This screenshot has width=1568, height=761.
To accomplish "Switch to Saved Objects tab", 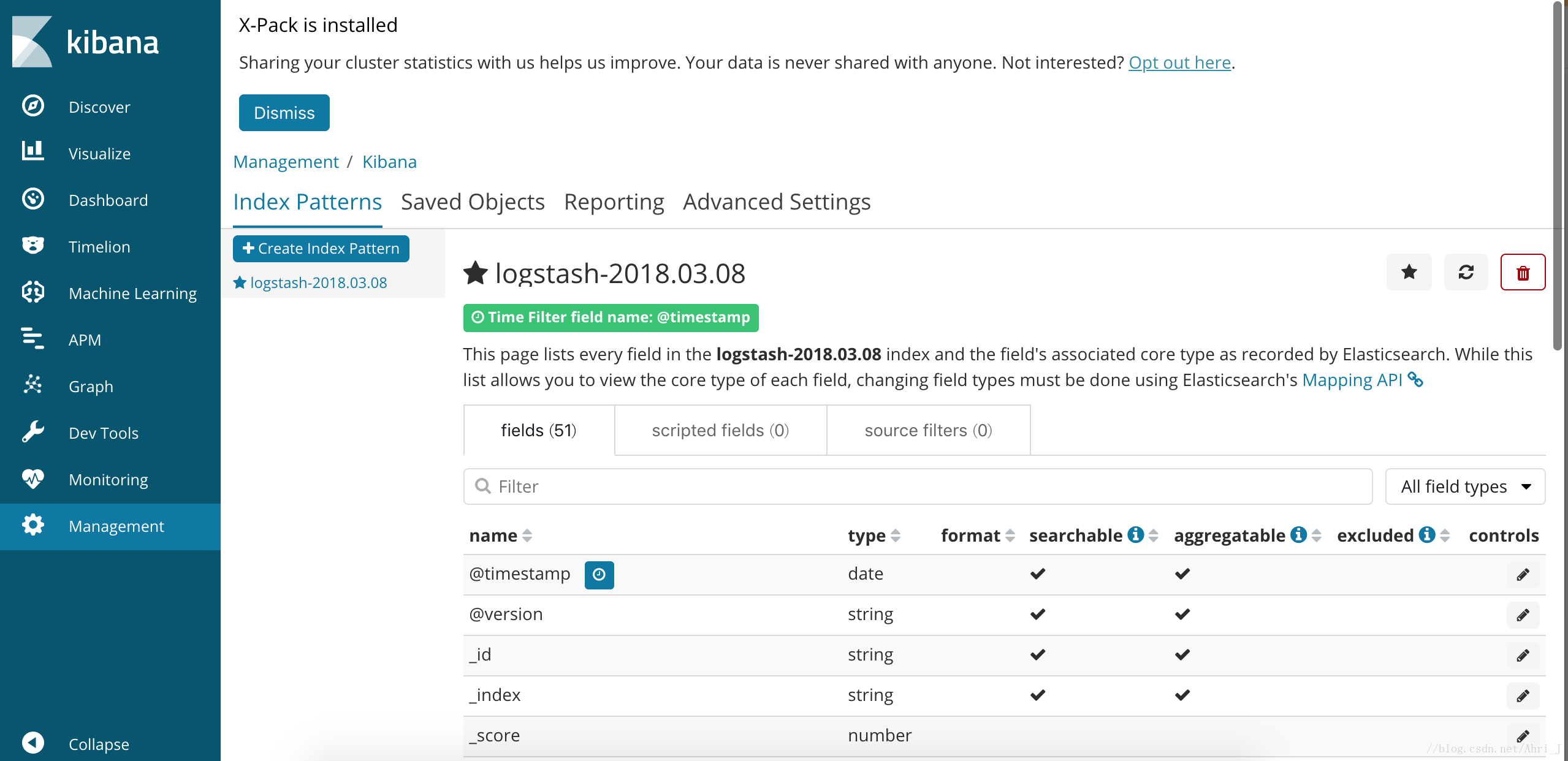I will pos(473,202).
